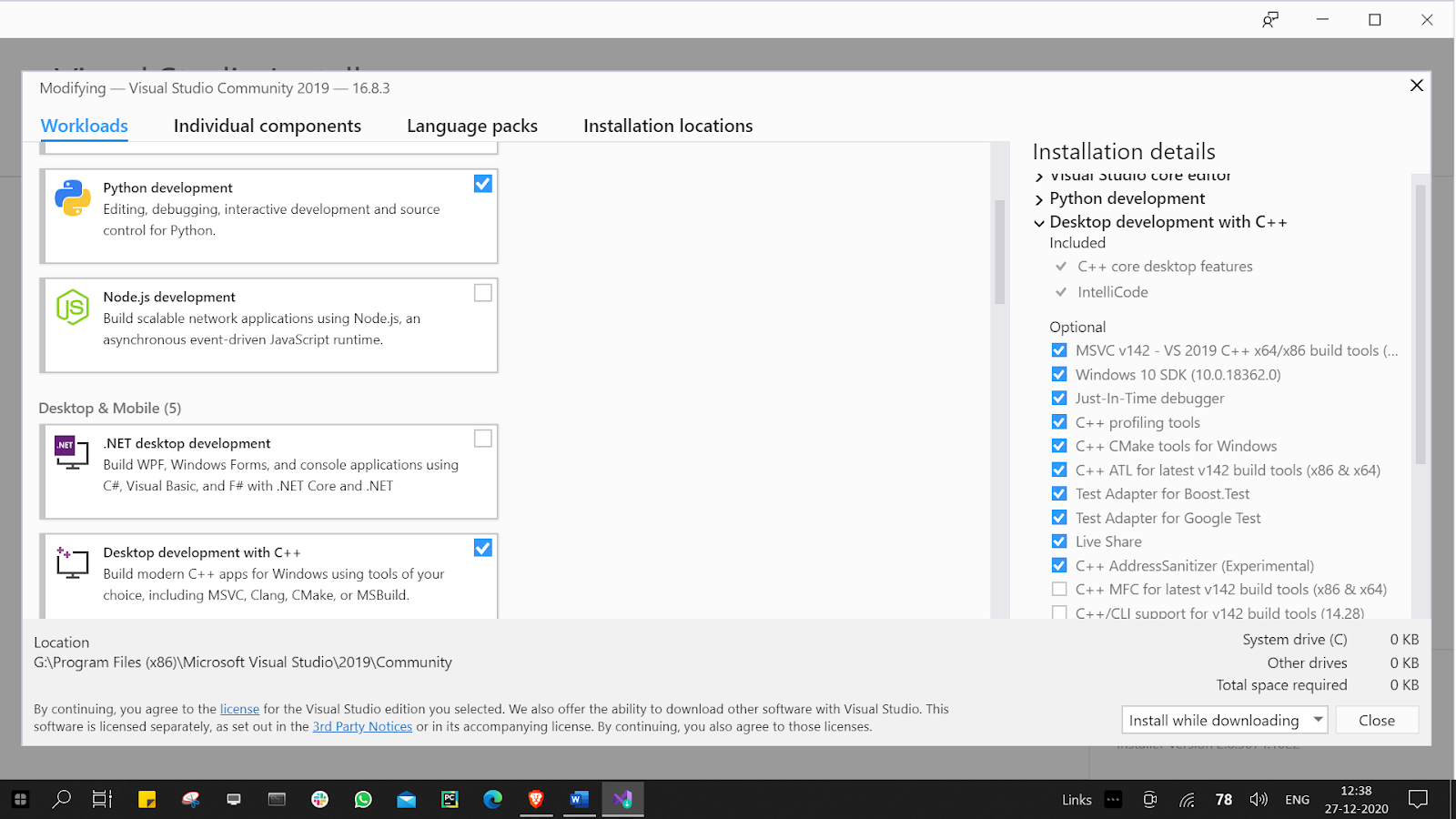Switch to the Brave browser on the taskbar

coord(536,799)
